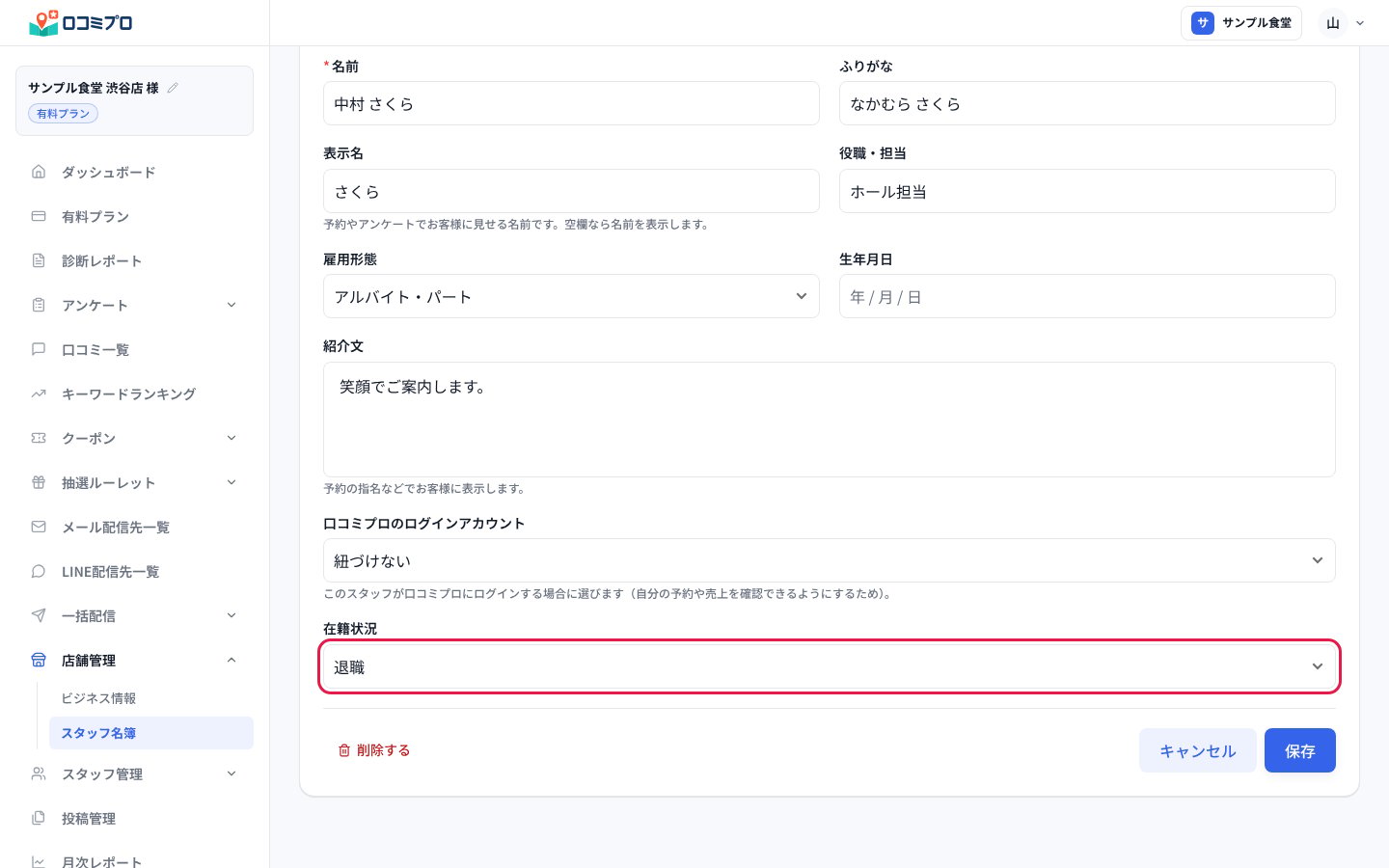Screen dimensions: 1389x868
Task: Expand the 抽選ルーレット submenu chevron
Action: pyautogui.click(x=231, y=482)
